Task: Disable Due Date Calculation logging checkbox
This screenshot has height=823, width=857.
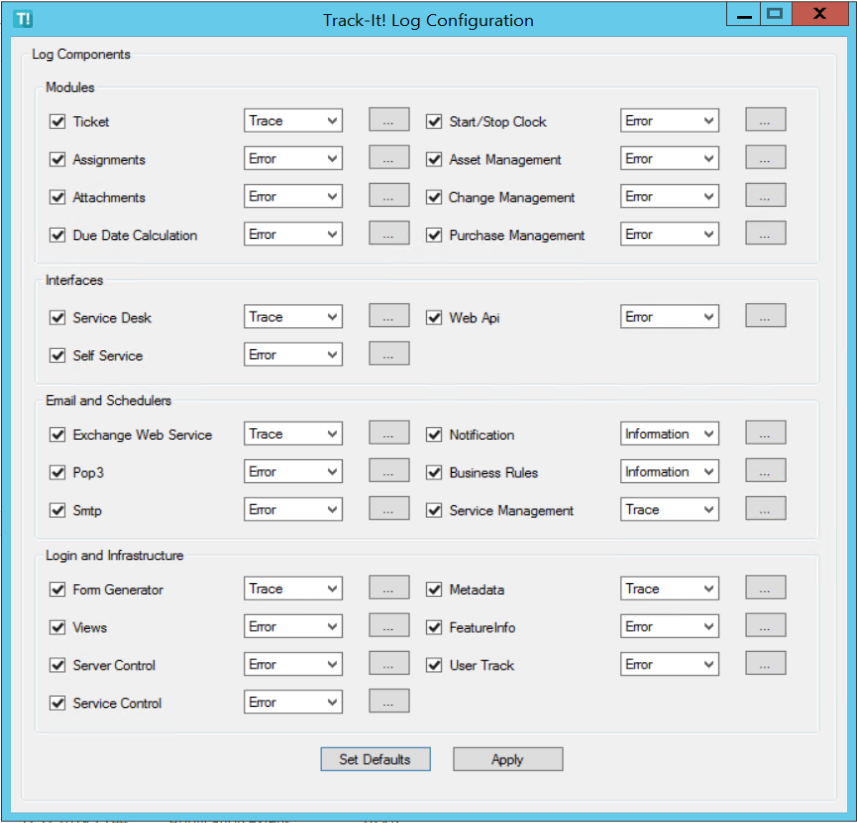Action: (57, 235)
